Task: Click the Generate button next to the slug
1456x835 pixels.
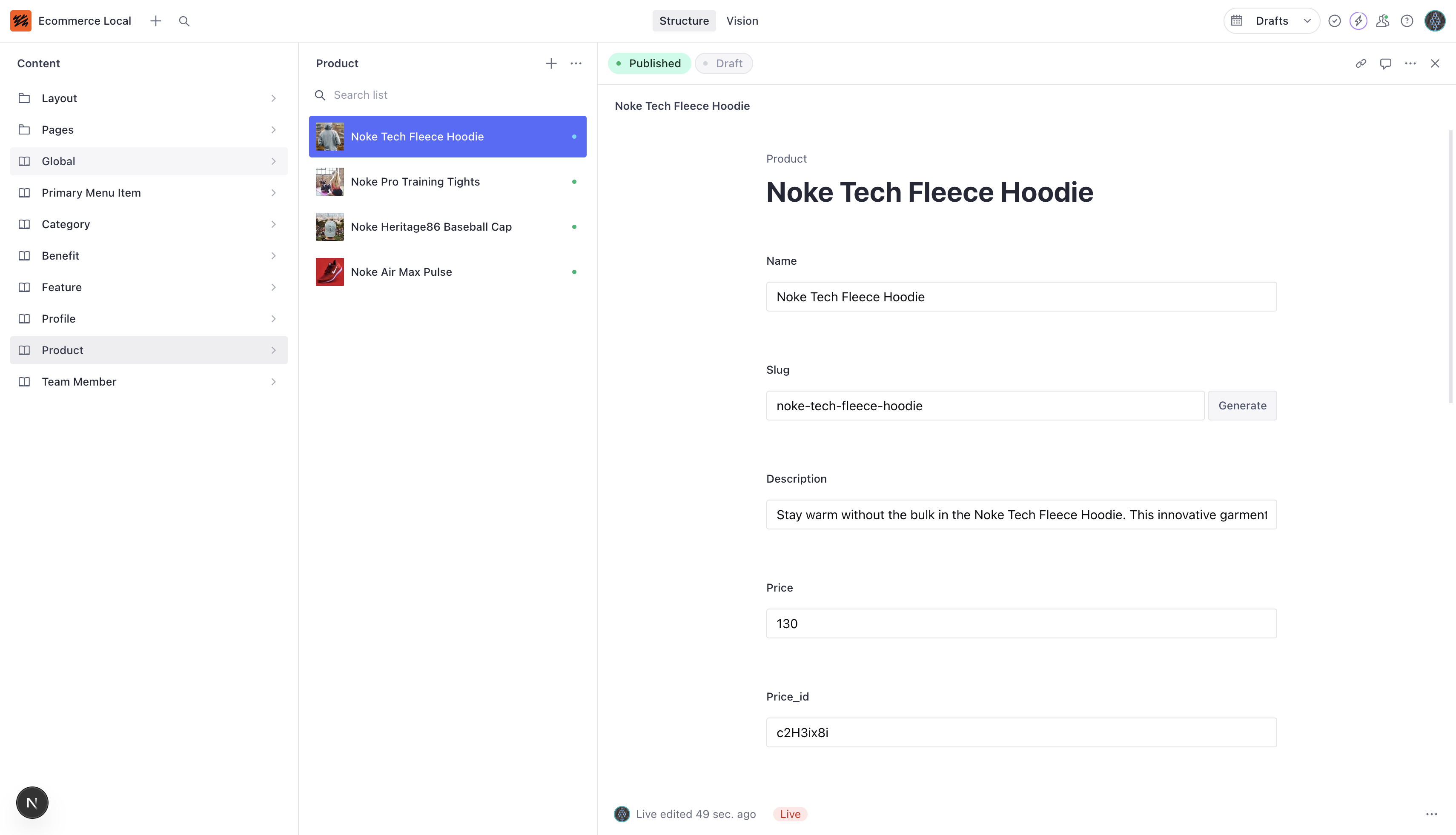Action: click(x=1242, y=406)
